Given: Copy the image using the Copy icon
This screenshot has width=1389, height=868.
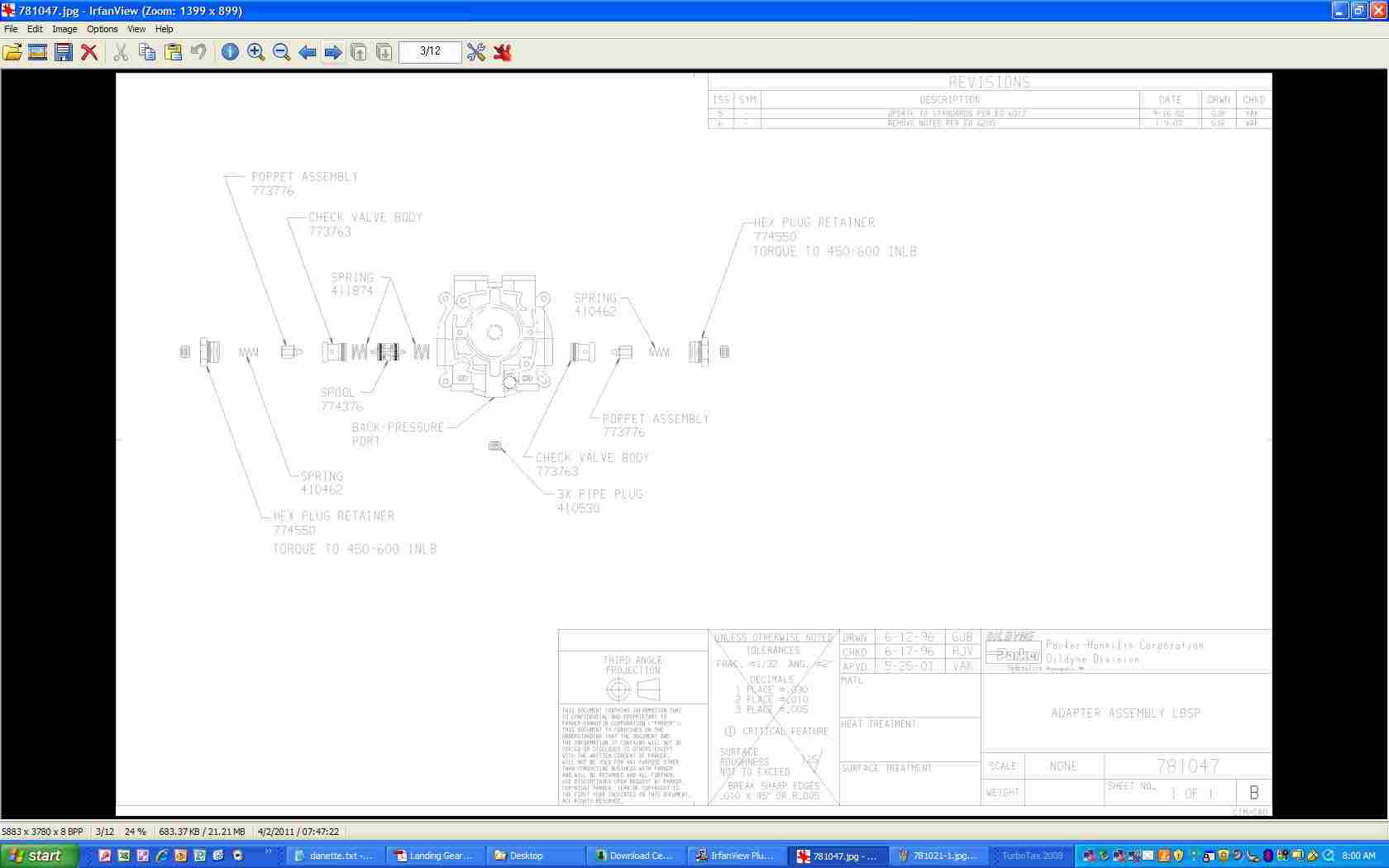Looking at the screenshot, I should 147,52.
